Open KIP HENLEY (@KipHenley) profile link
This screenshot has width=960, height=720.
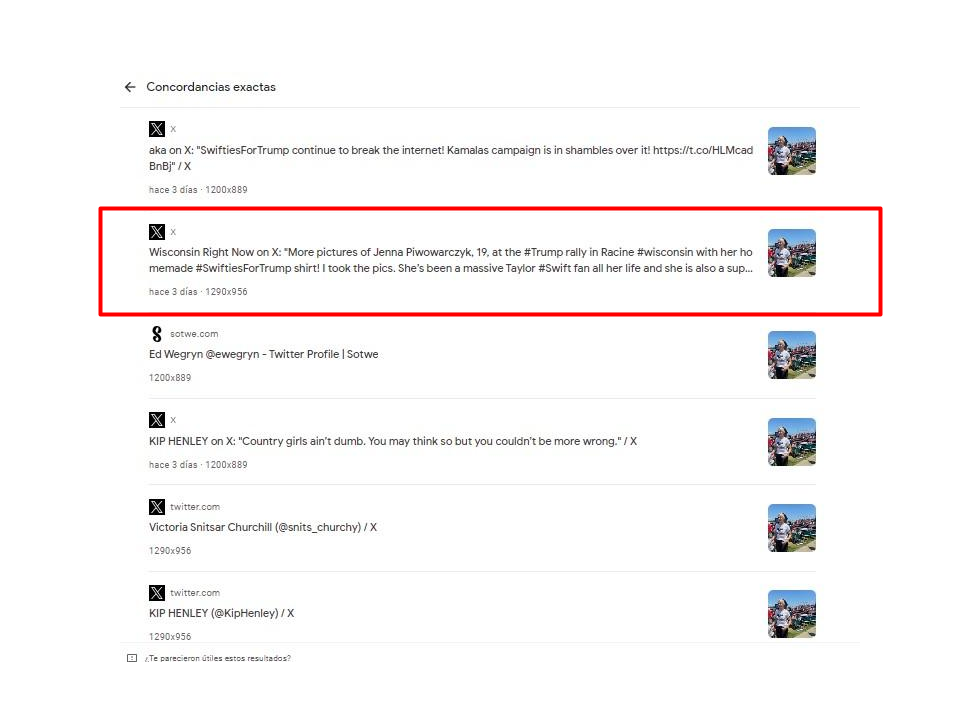point(221,613)
